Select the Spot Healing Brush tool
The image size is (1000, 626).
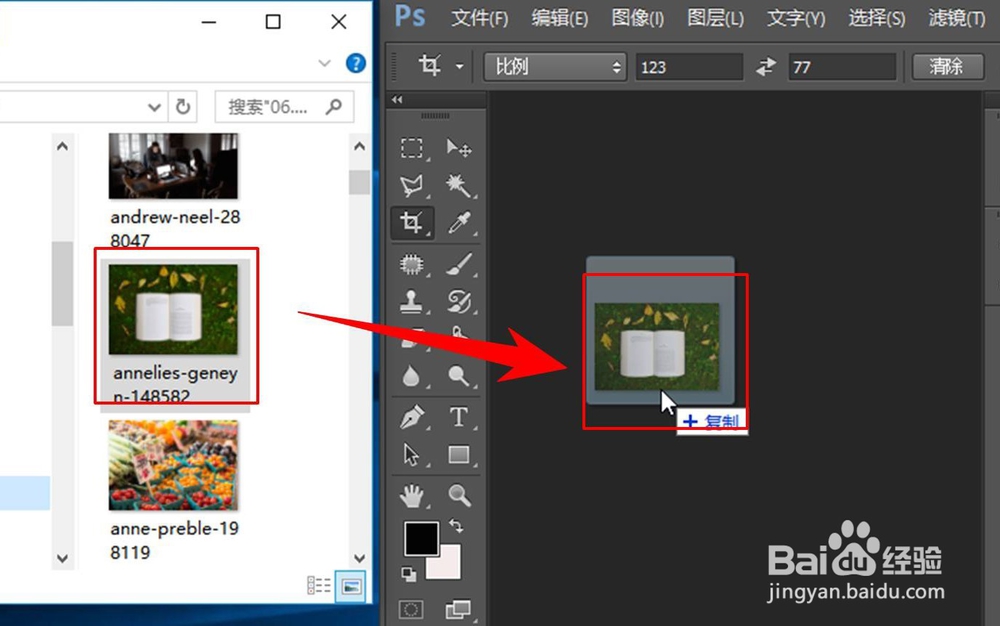412,264
